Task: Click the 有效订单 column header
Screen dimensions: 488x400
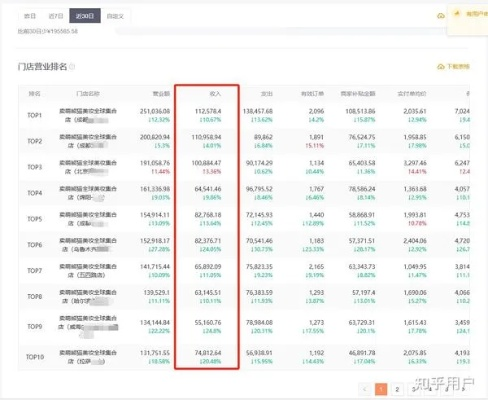Action: [x=312, y=94]
